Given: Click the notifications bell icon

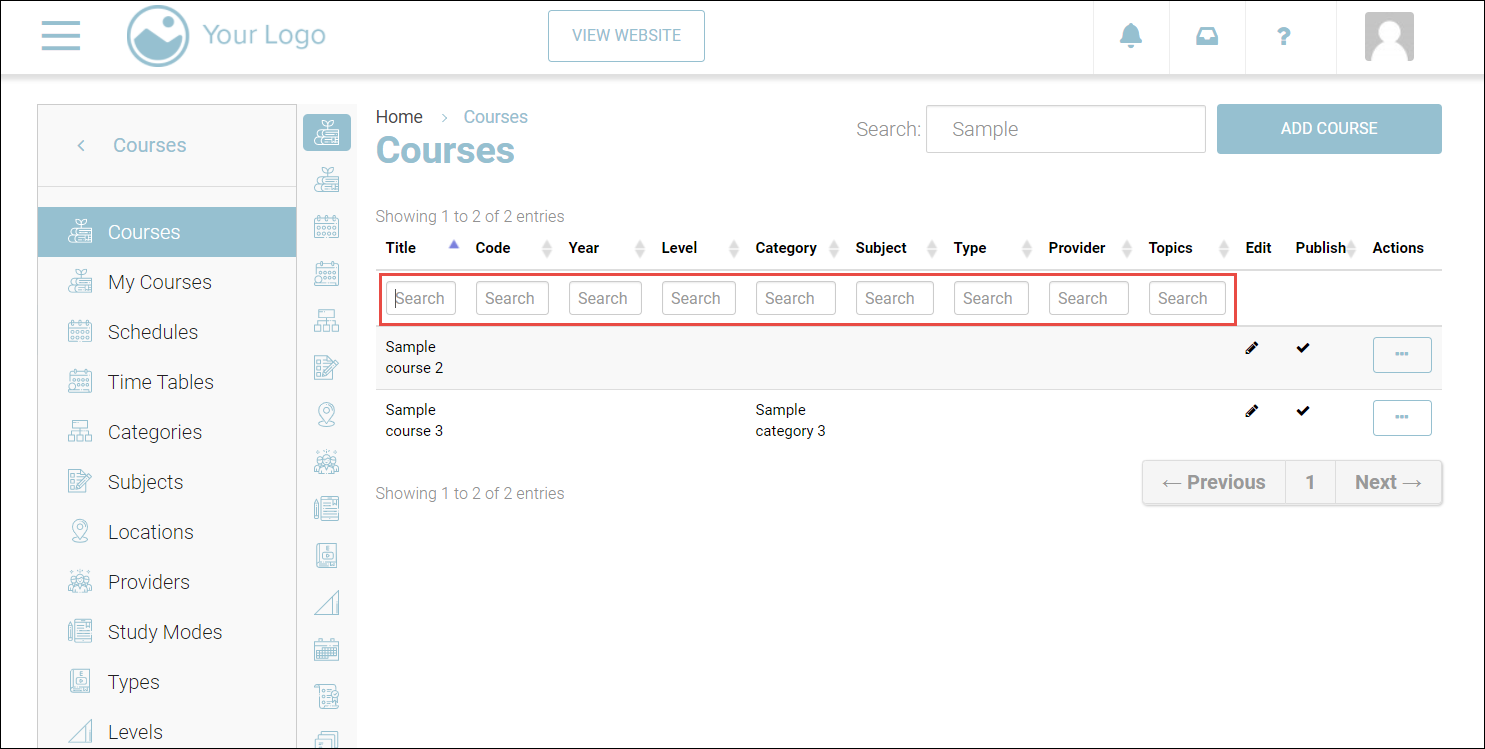Looking at the screenshot, I should coord(1130,36).
